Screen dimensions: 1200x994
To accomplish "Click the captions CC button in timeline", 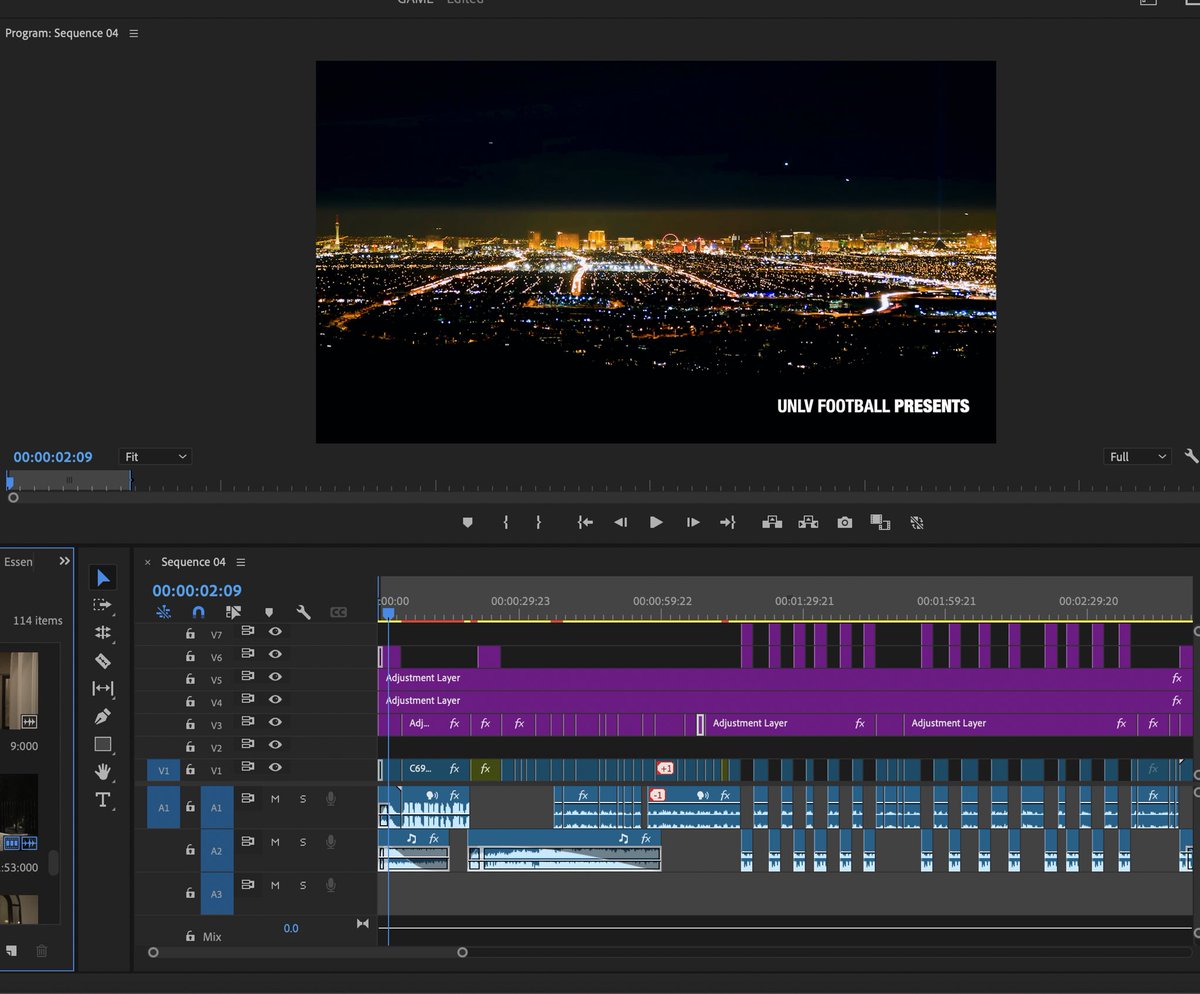I will [338, 612].
